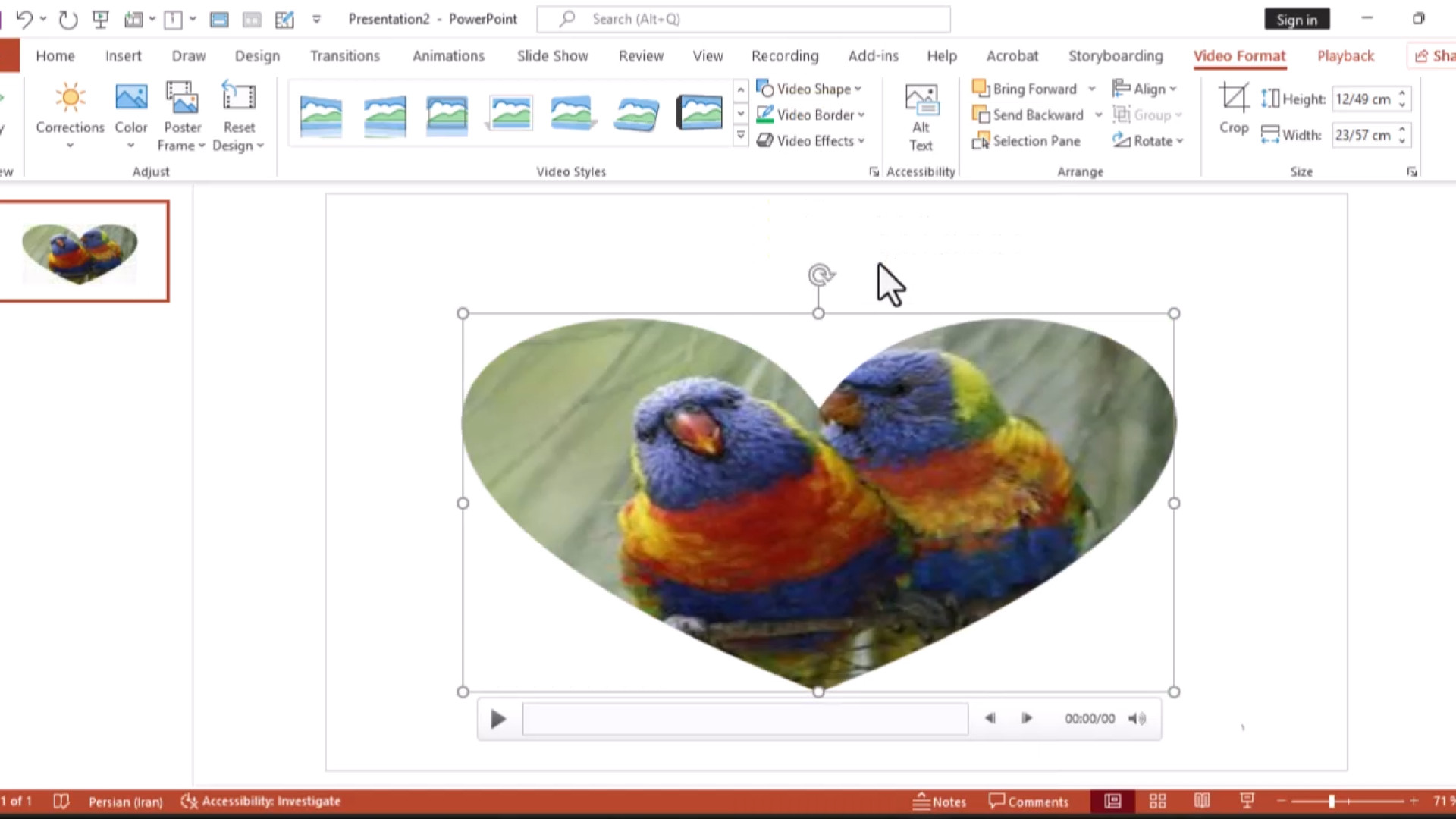Click the Crop tool icon
The height and width of the screenshot is (819, 1456).
click(x=1233, y=99)
